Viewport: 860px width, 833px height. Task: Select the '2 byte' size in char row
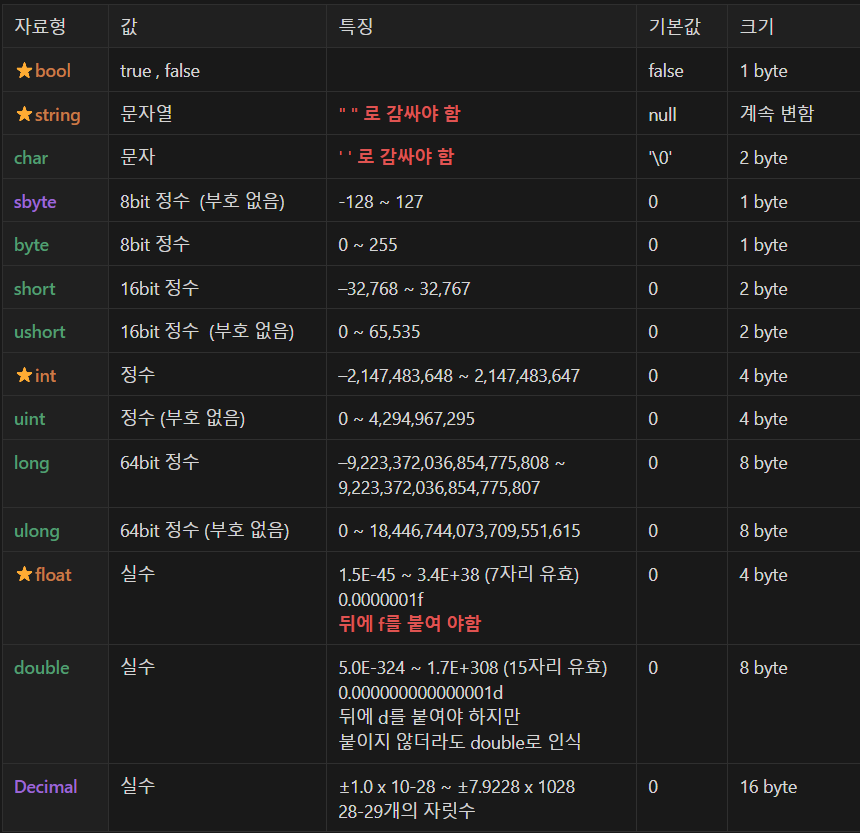click(763, 158)
